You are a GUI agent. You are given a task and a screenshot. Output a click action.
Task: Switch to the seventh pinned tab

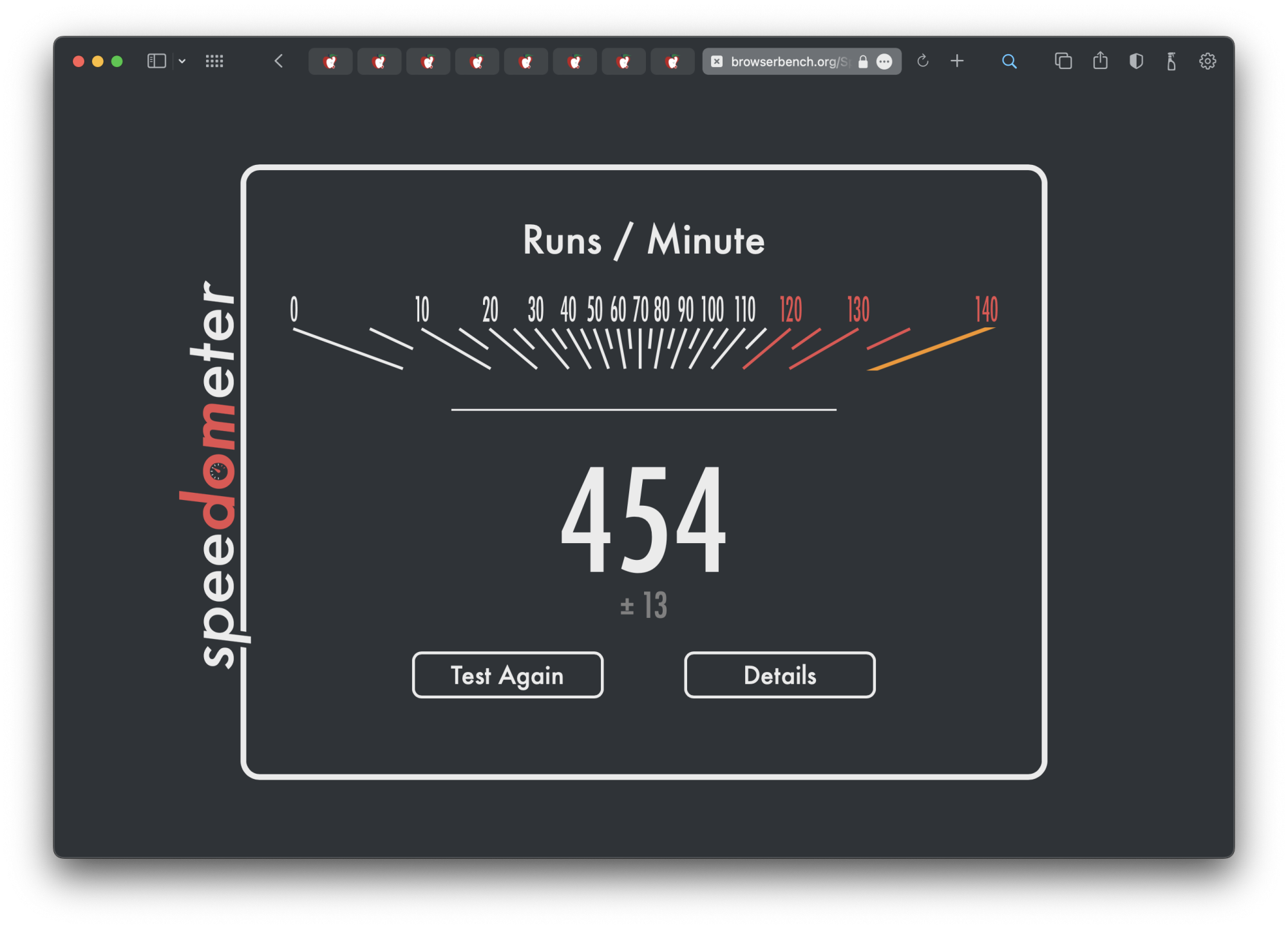624,62
